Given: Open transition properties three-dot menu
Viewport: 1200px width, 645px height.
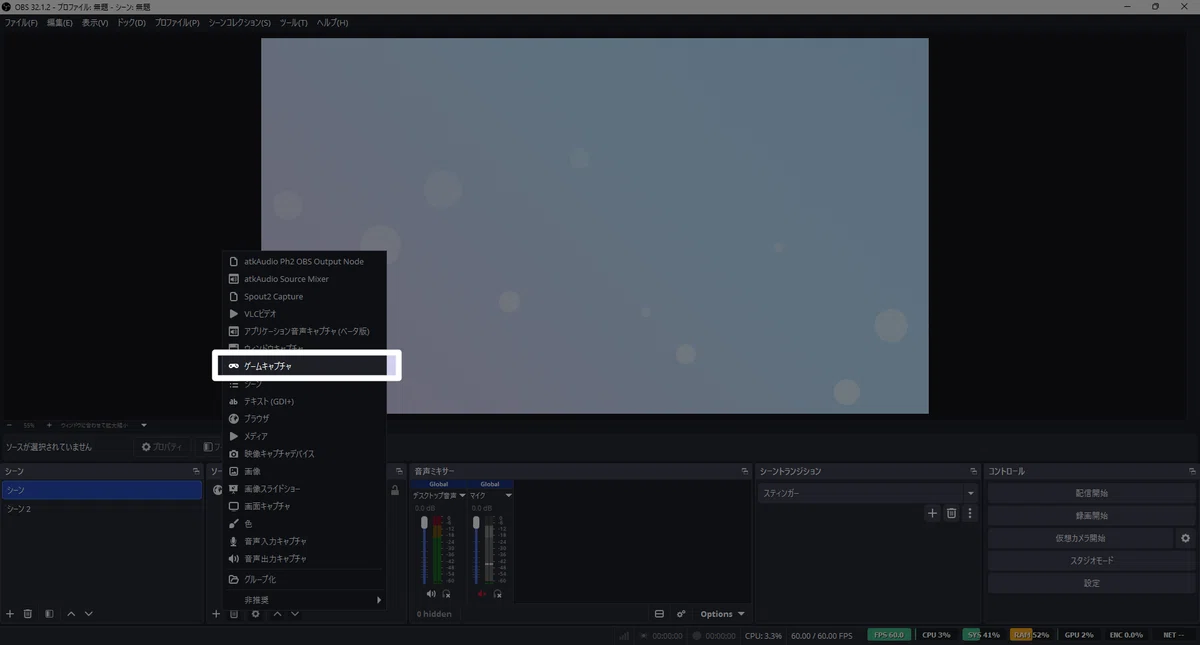Looking at the screenshot, I should click(x=969, y=513).
